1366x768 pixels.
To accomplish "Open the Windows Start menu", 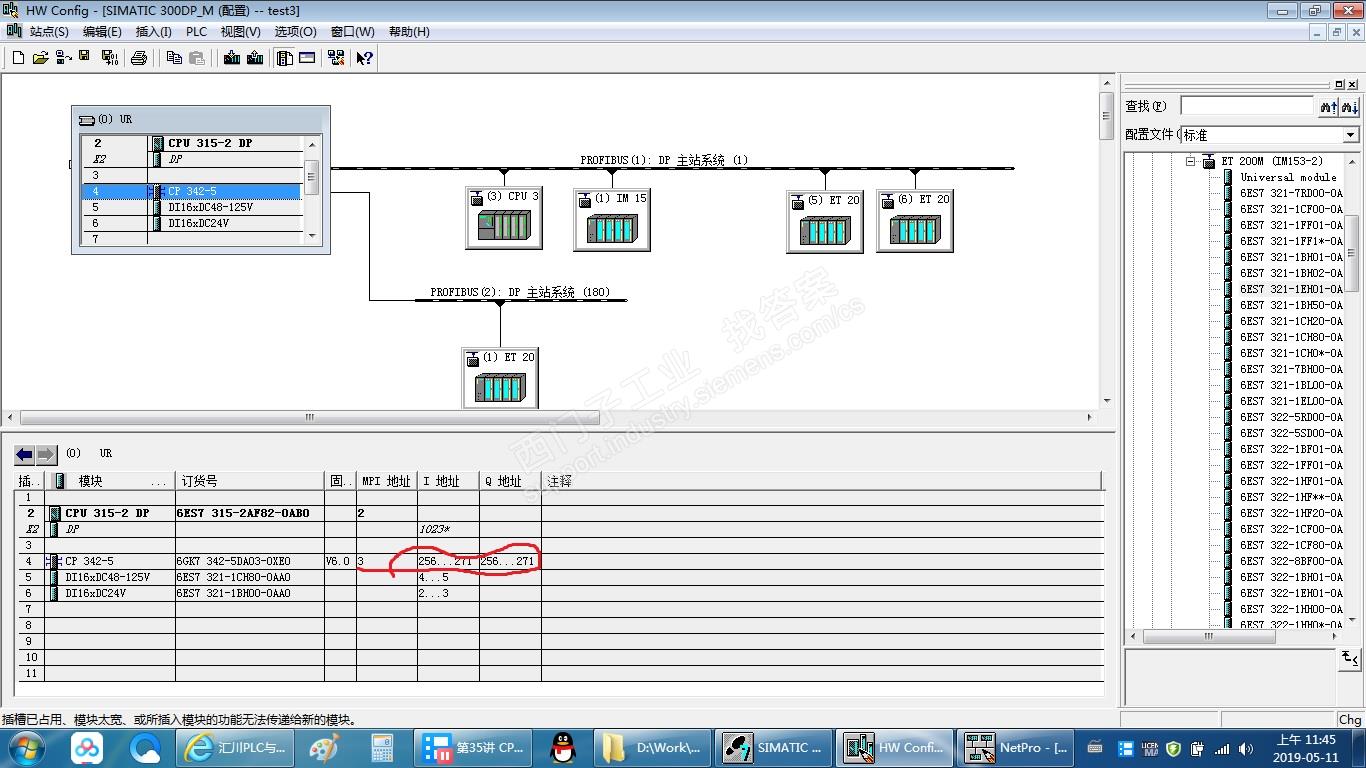I will (24, 747).
